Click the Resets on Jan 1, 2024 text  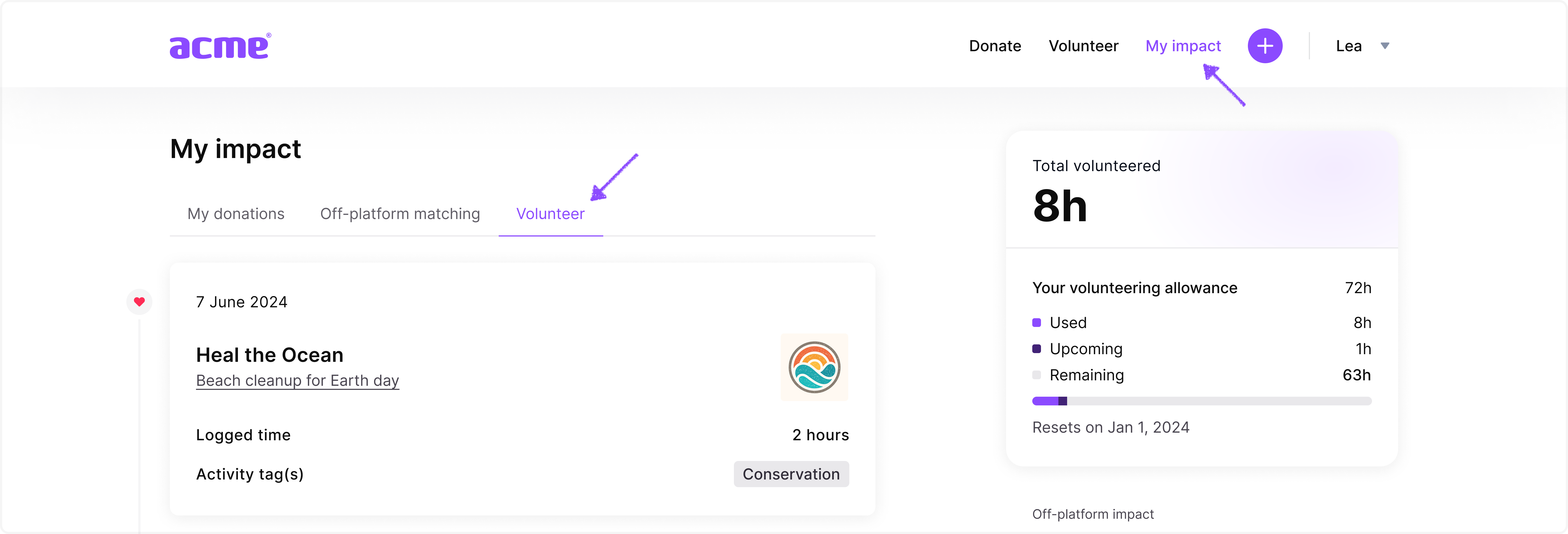coord(1111,427)
